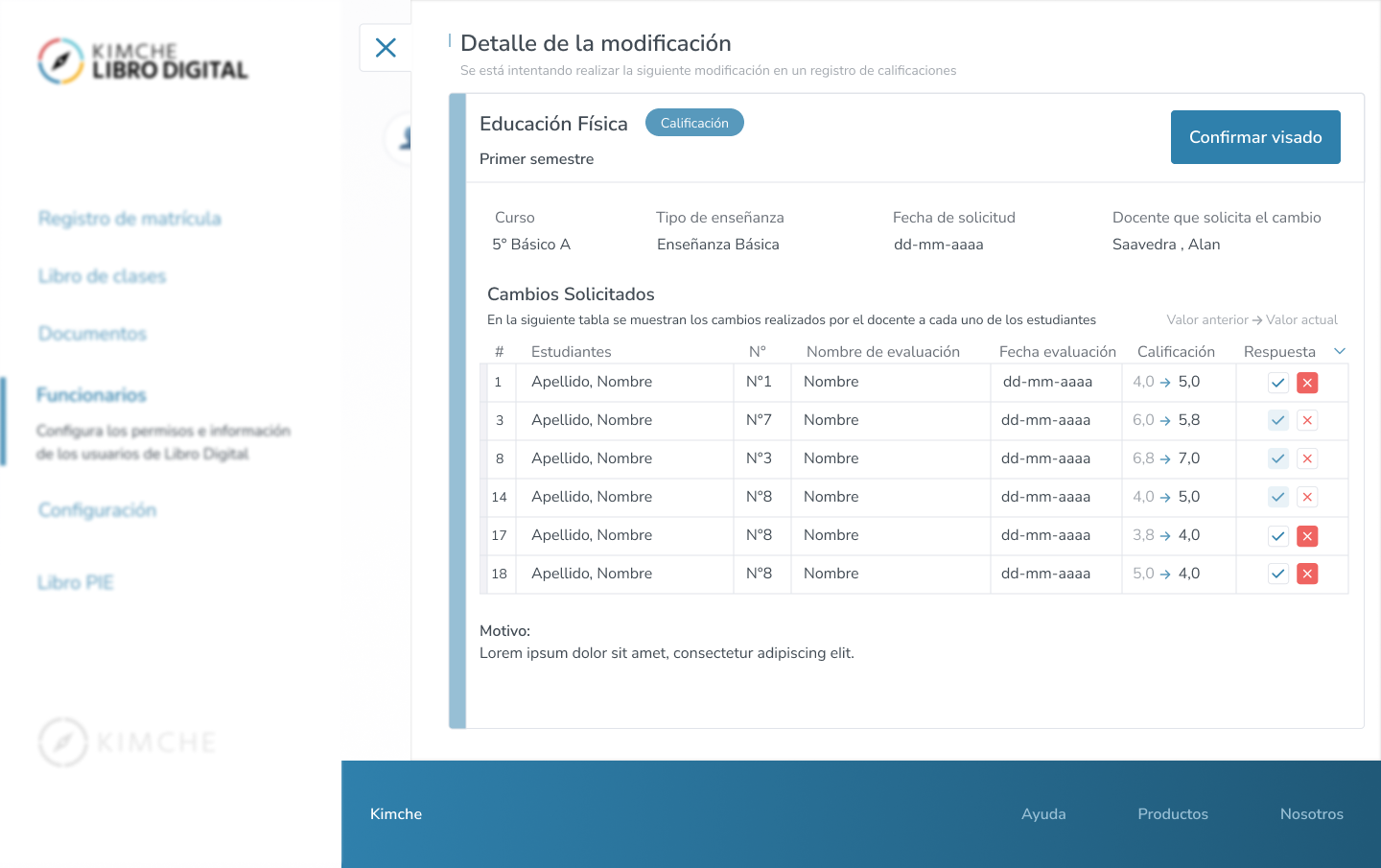Open Documentos in sidebar
The height and width of the screenshot is (868, 1381).
[92, 334]
